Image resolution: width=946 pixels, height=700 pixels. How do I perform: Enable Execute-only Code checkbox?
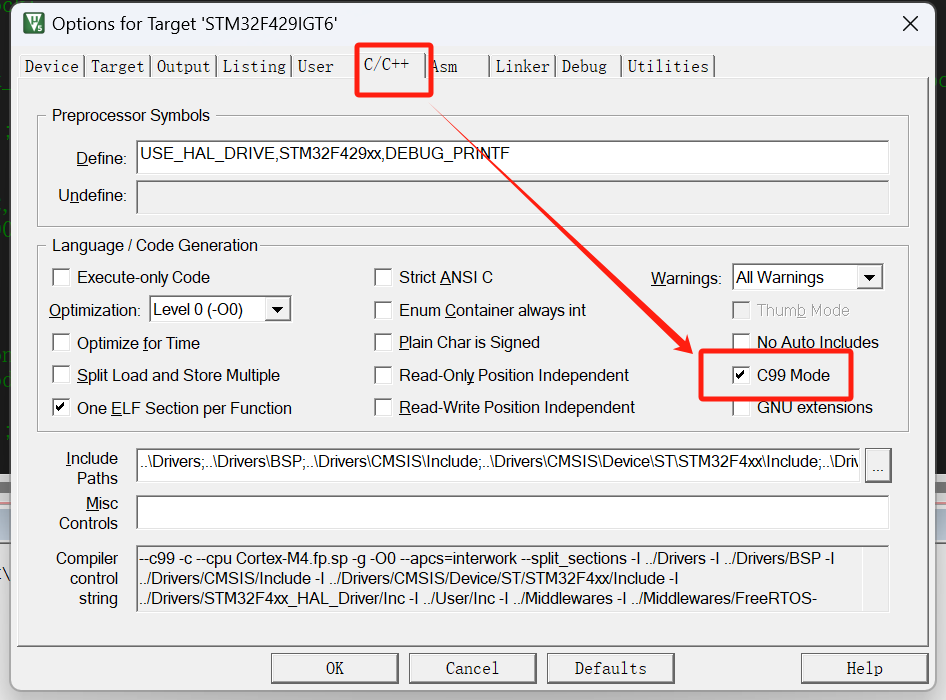(x=62, y=278)
